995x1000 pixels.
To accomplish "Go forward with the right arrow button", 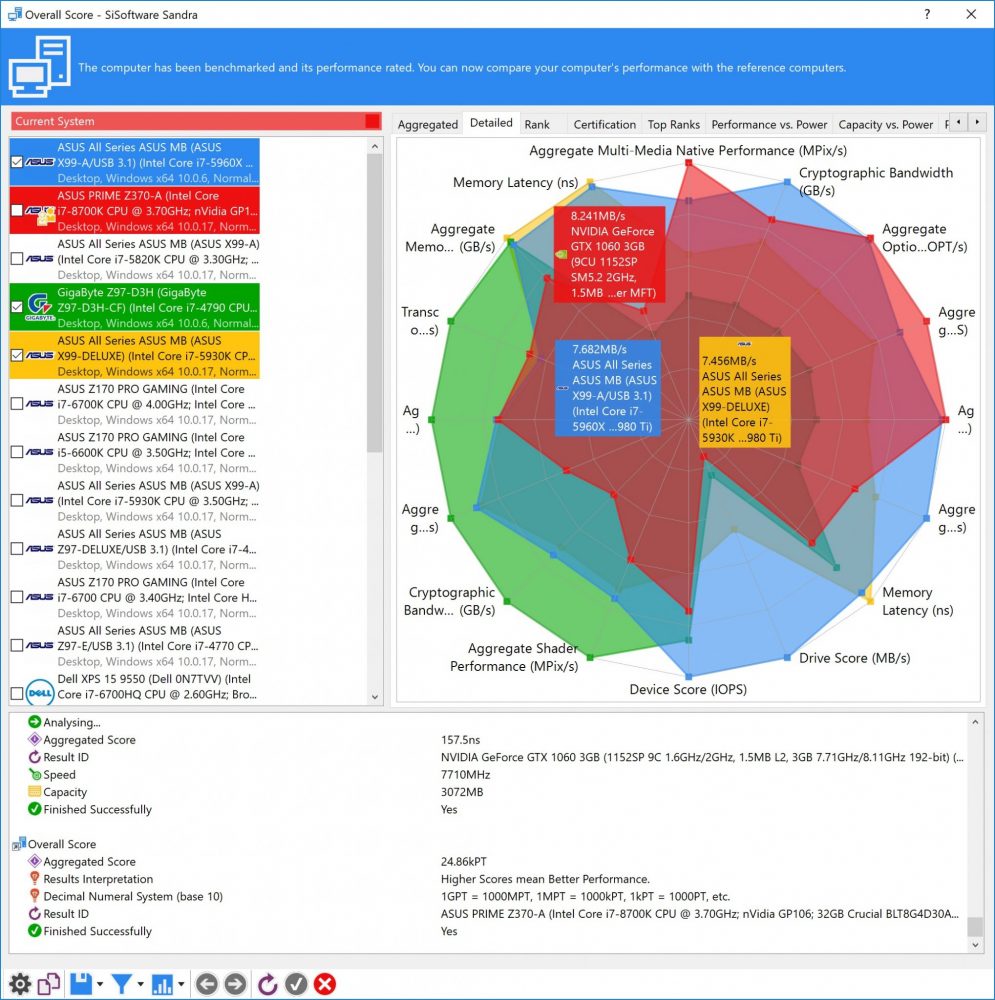I will coord(235,984).
